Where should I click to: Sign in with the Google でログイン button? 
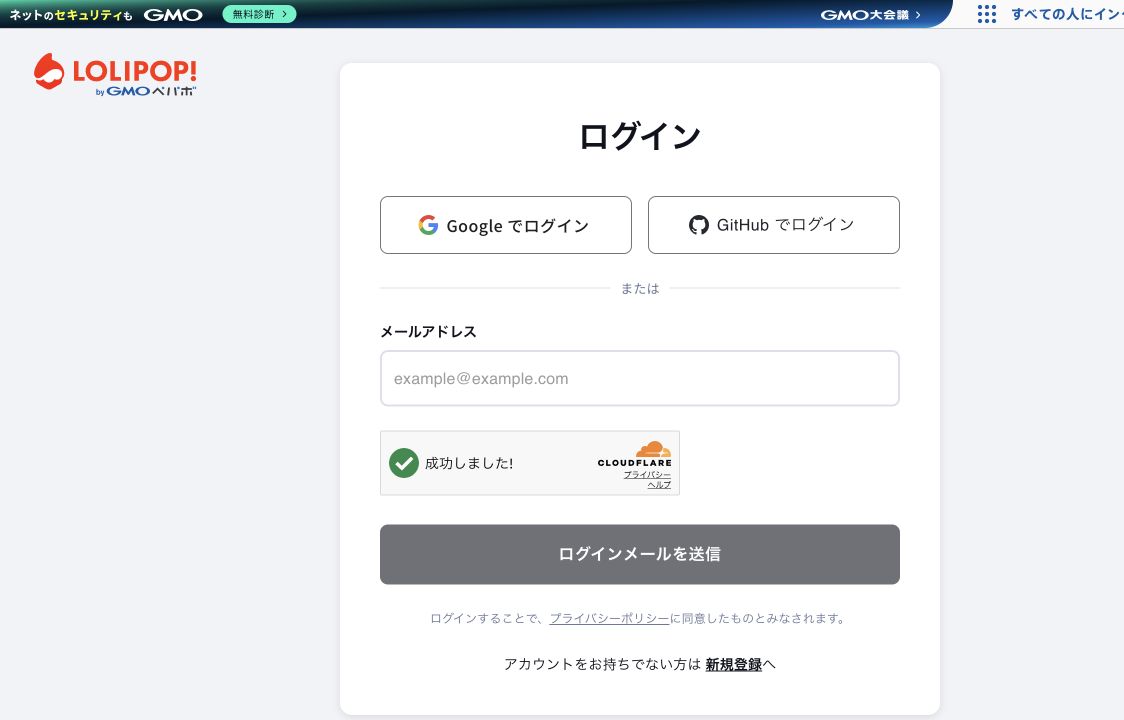coord(505,225)
